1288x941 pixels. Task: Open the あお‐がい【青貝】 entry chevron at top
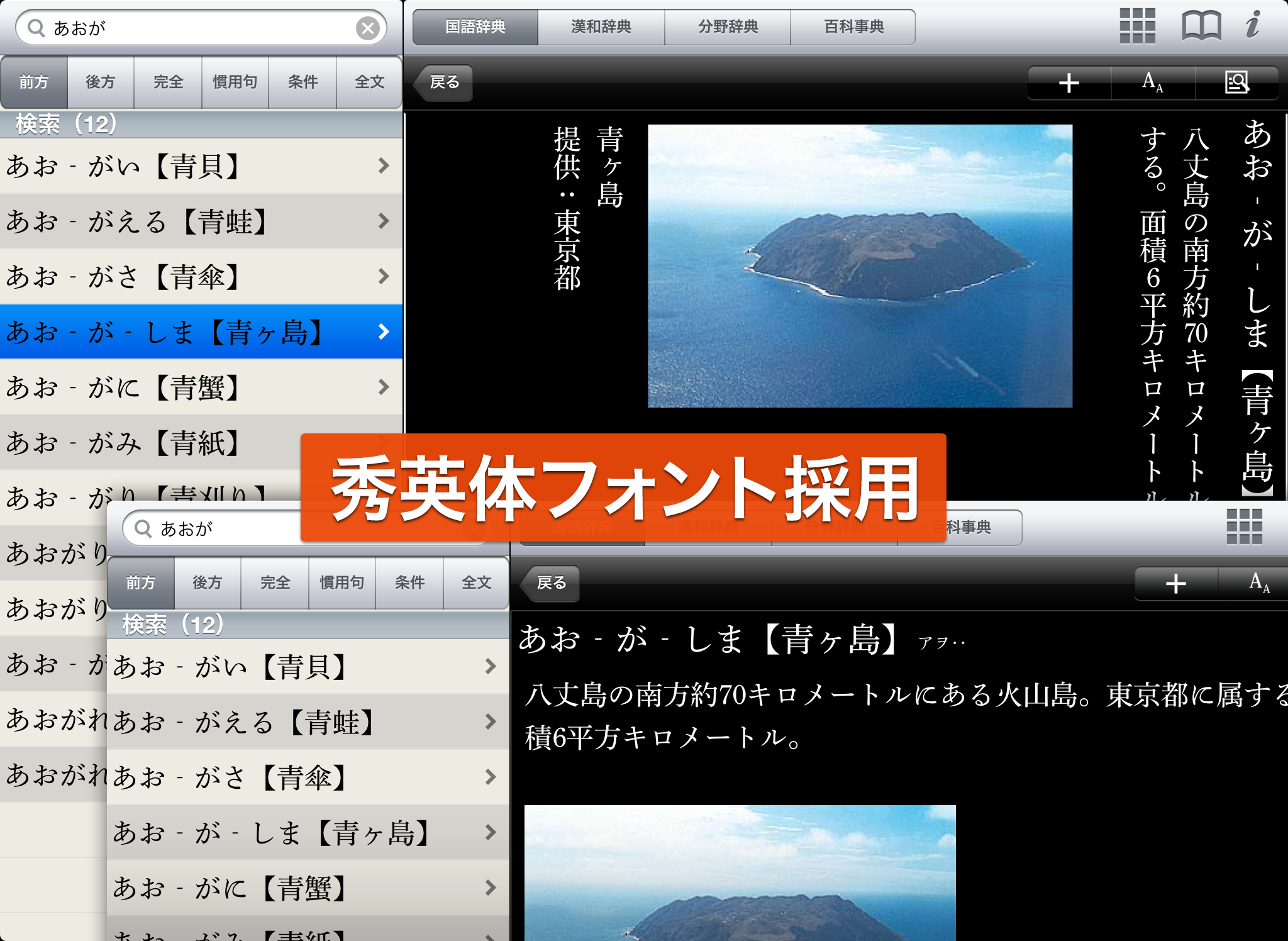(384, 165)
